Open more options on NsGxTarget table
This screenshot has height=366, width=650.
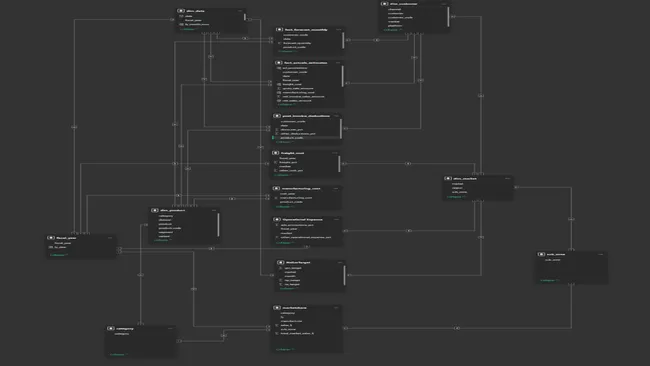point(340,262)
